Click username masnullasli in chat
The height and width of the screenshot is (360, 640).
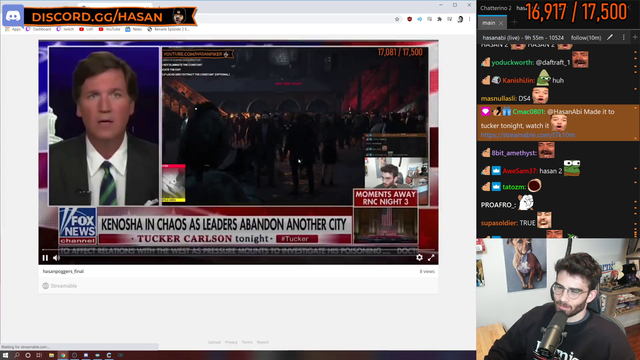pos(498,98)
